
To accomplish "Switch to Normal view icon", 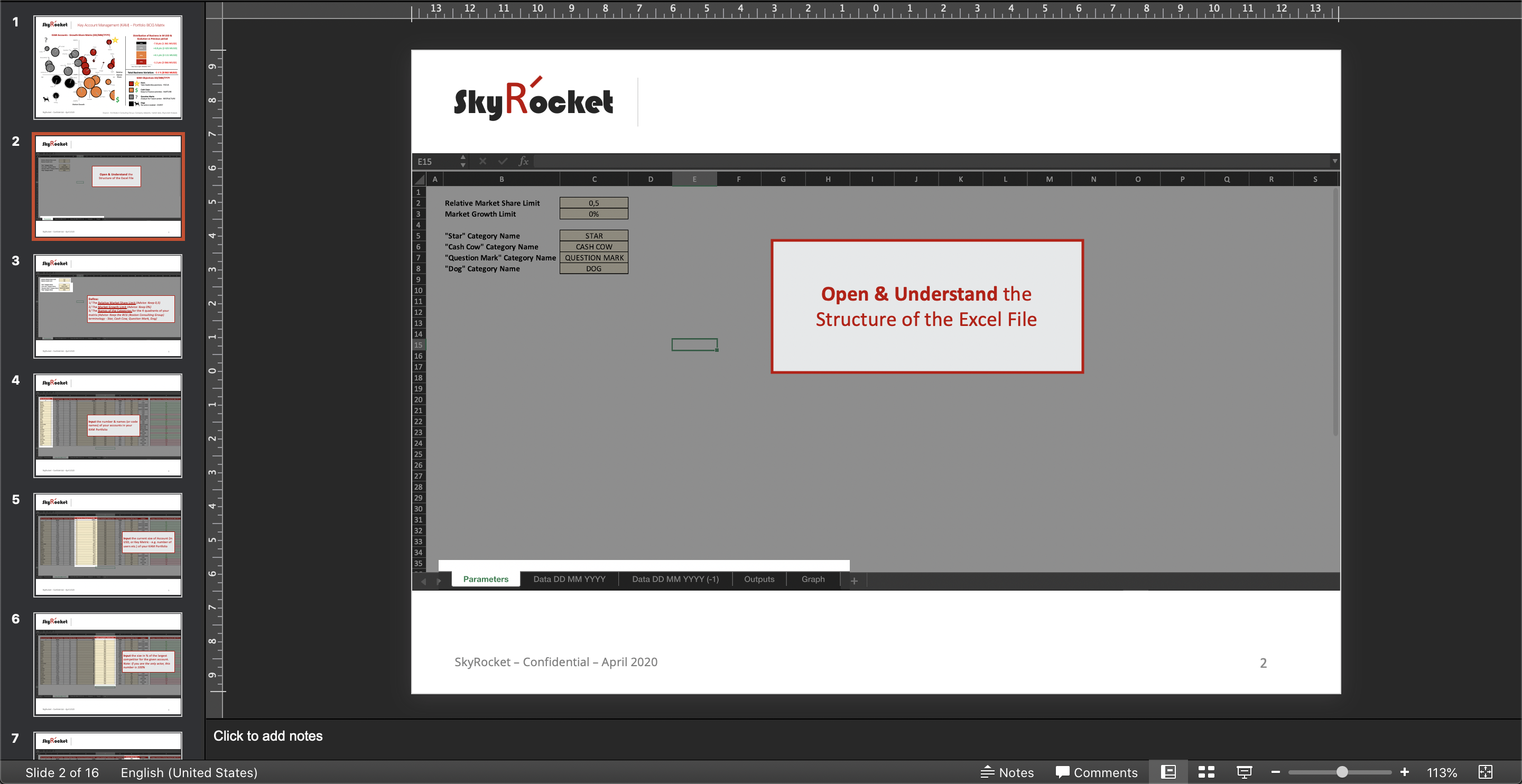I will click(1168, 772).
